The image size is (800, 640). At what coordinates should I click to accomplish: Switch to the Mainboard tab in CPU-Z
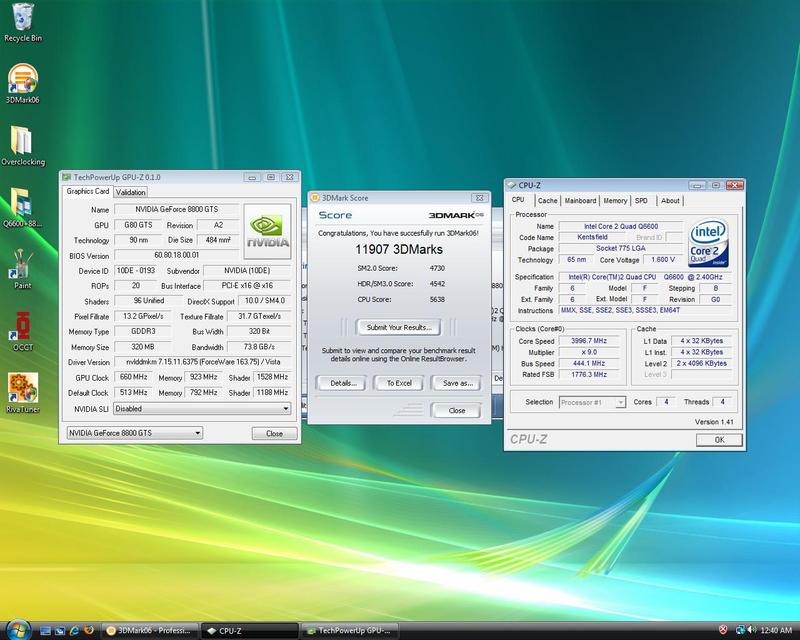click(580, 201)
